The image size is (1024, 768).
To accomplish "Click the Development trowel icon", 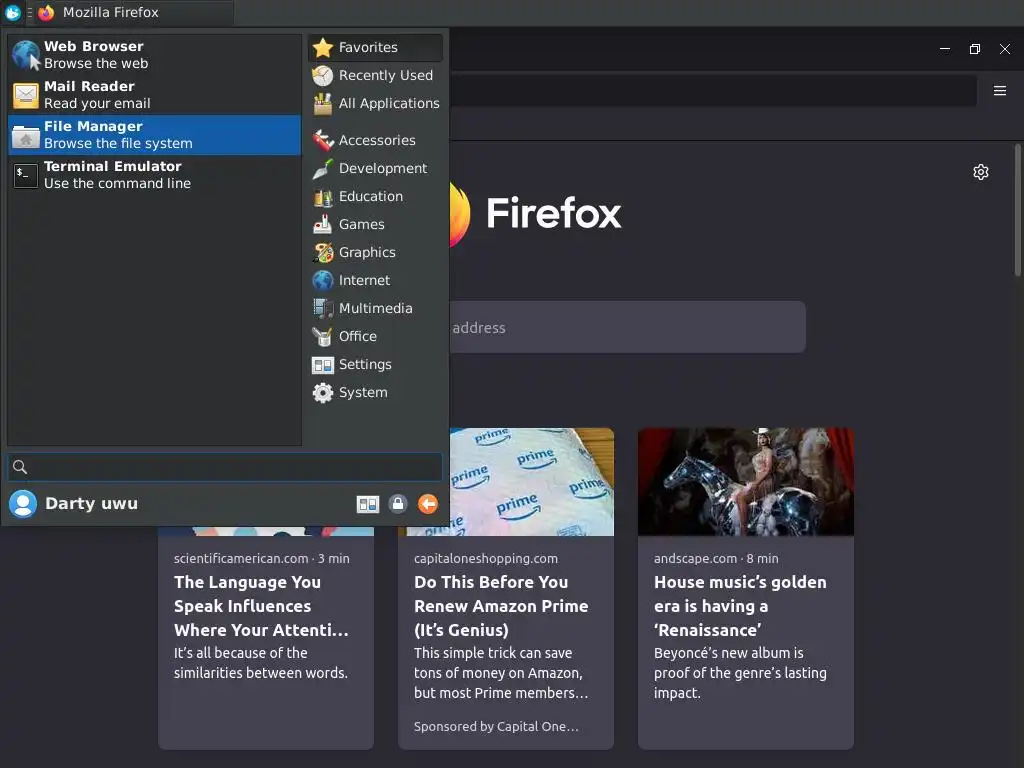I will (323, 168).
